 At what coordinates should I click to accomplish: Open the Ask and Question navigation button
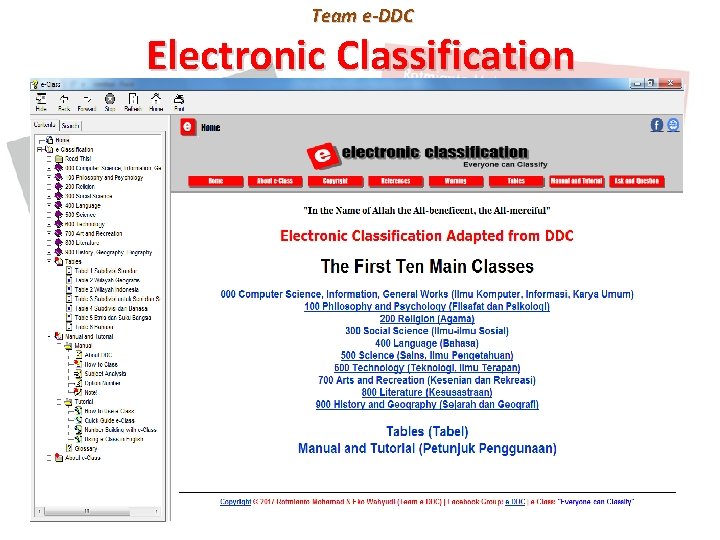pos(637,181)
